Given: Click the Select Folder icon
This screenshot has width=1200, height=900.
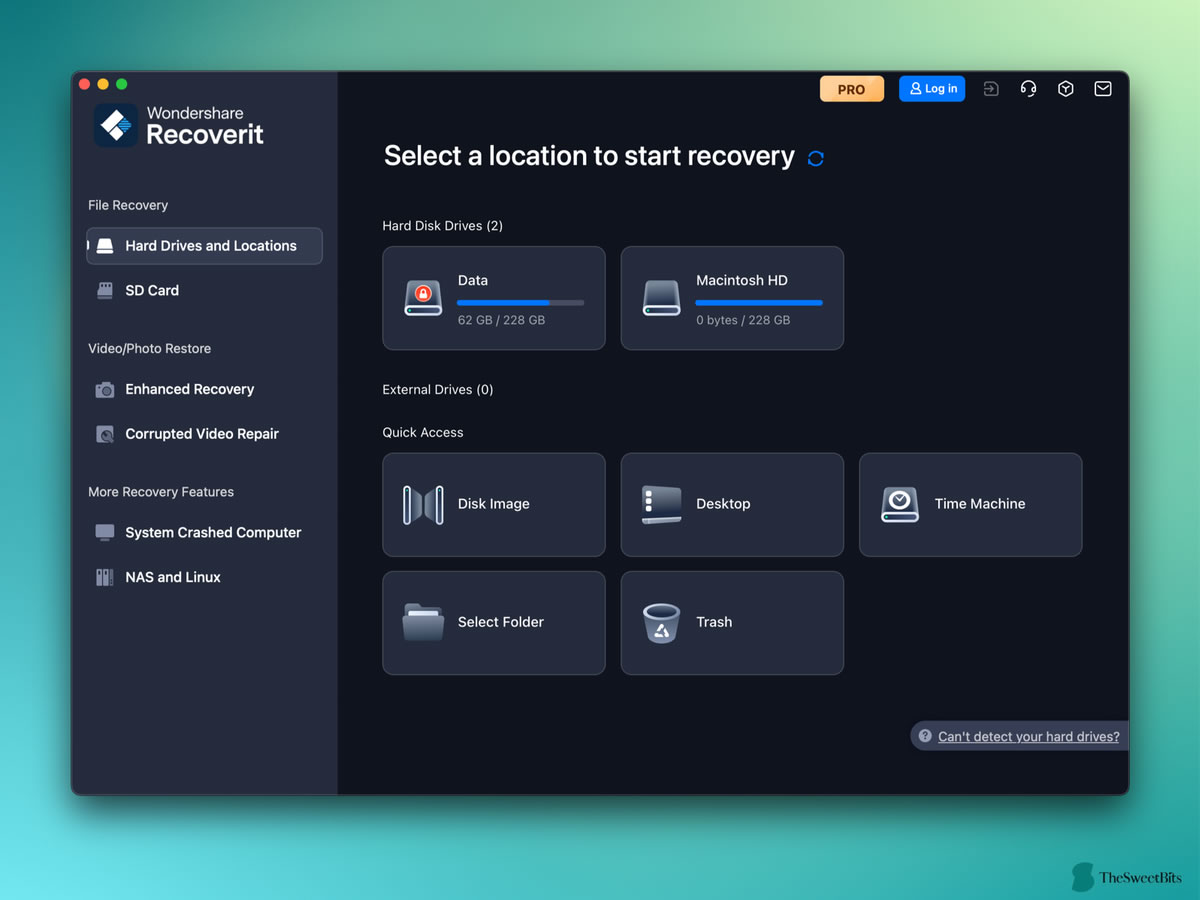Looking at the screenshot, I should click(423, 622).
